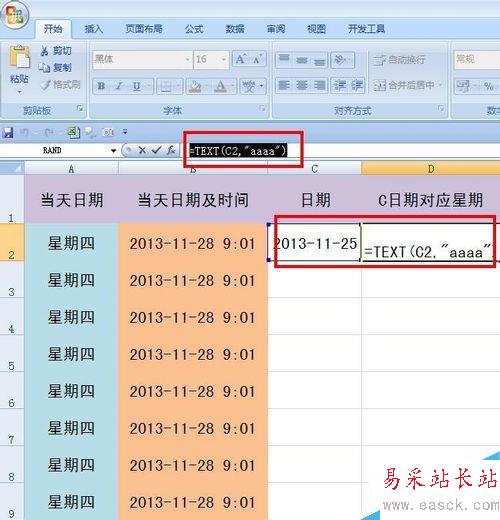The height and width of the screenshot is (520, 500).
Task: Open the font name dropdown
Action: click(187, 60)
